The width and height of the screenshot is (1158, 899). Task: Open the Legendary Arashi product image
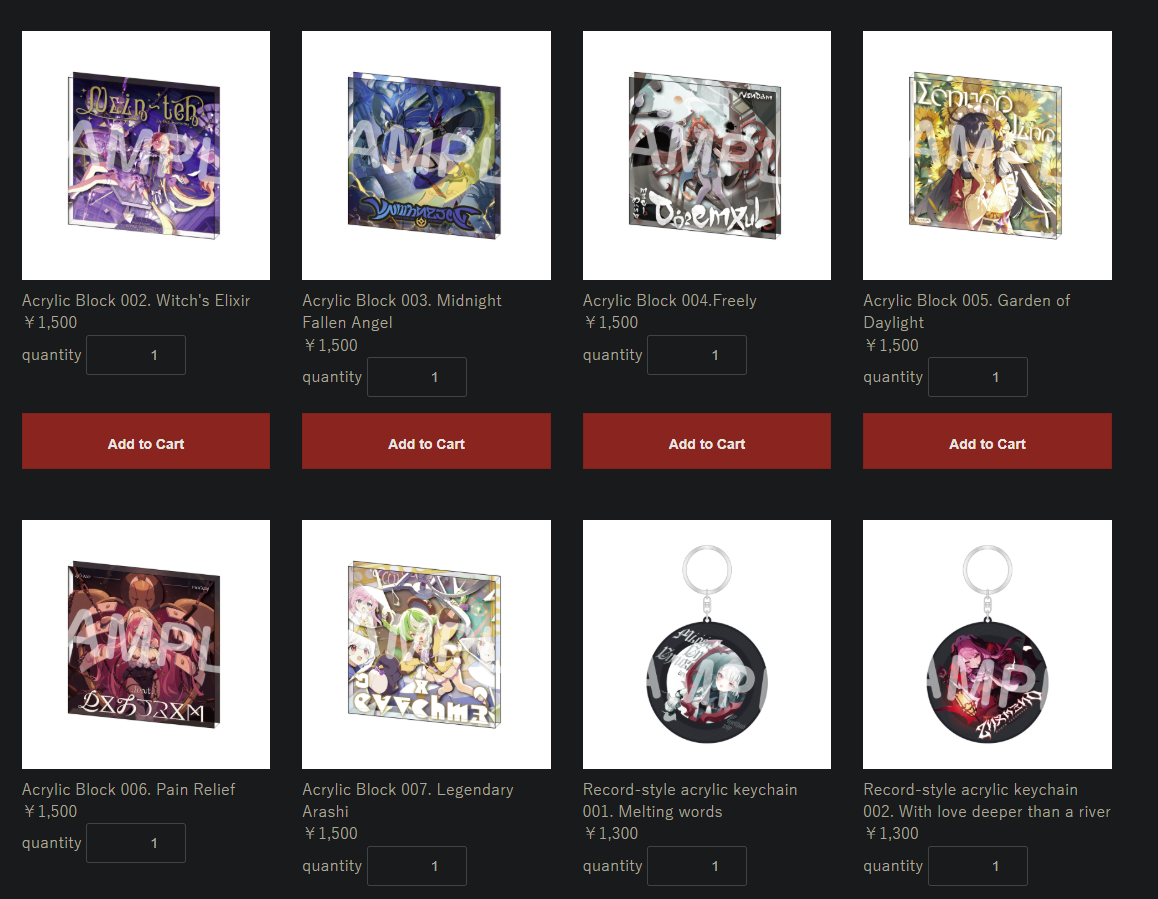[426, 644]
